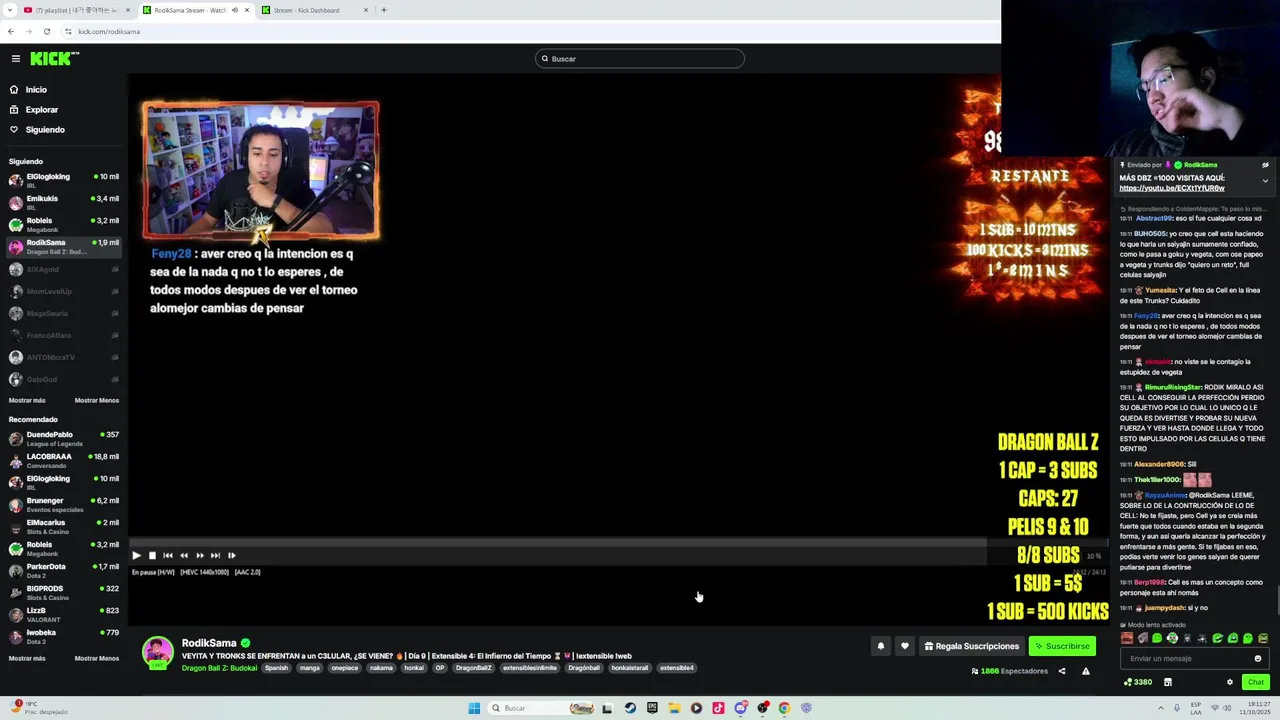Open BIGPRODS recommended channel
Viewport: 1280px width, 720px height.
pos(64,592)
